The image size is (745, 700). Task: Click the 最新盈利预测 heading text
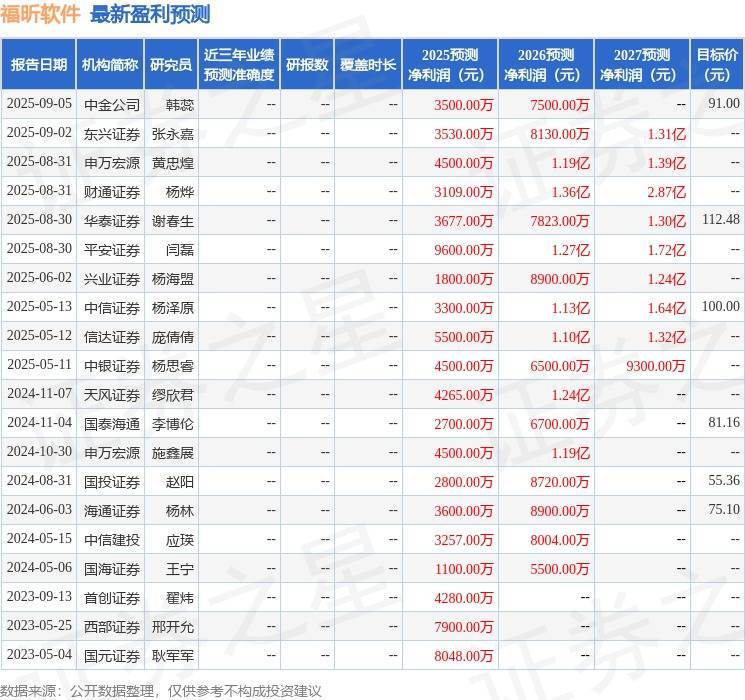(x=150, y=14)
